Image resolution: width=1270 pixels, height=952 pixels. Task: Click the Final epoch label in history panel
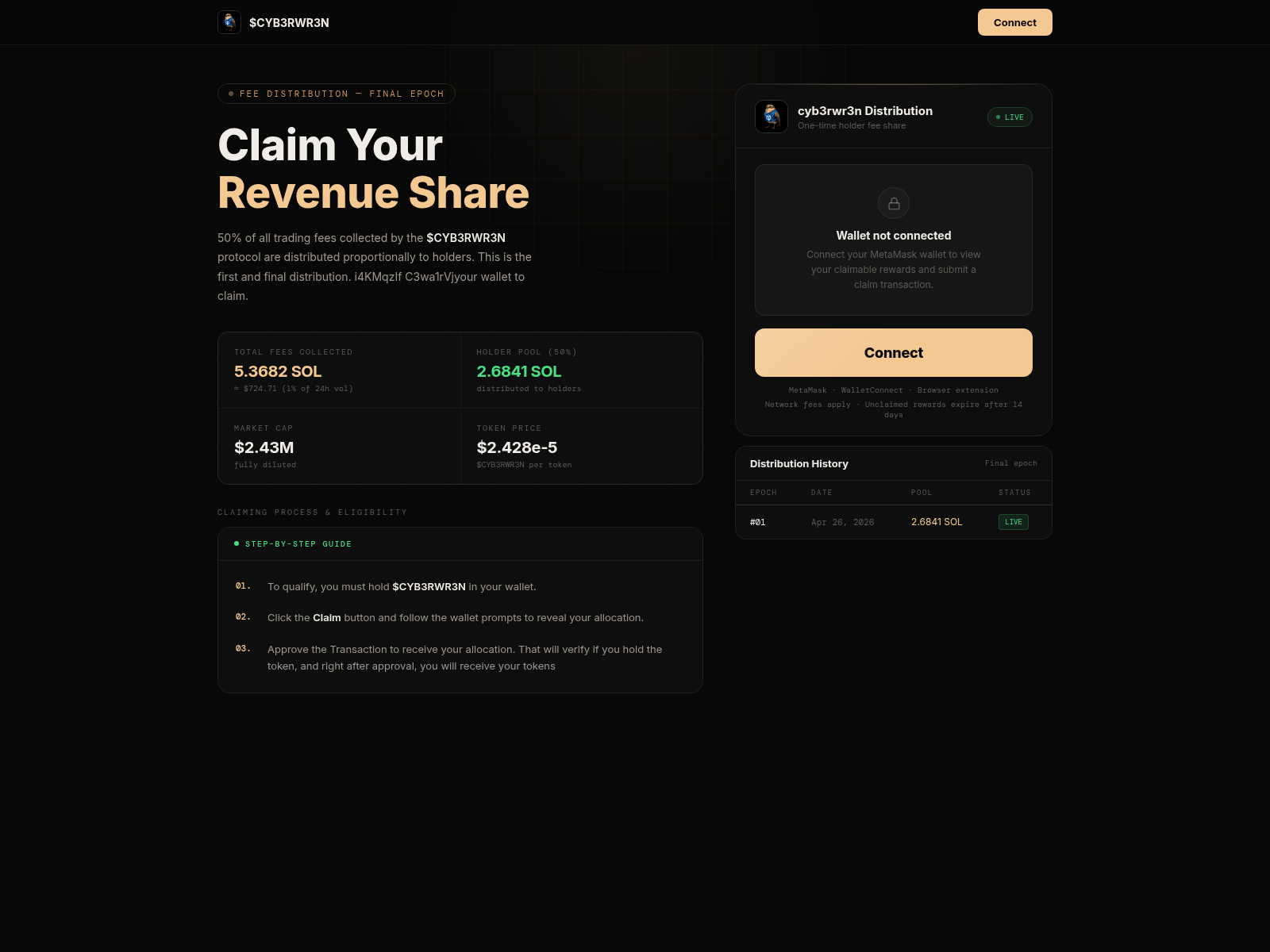coord(1011,463)
